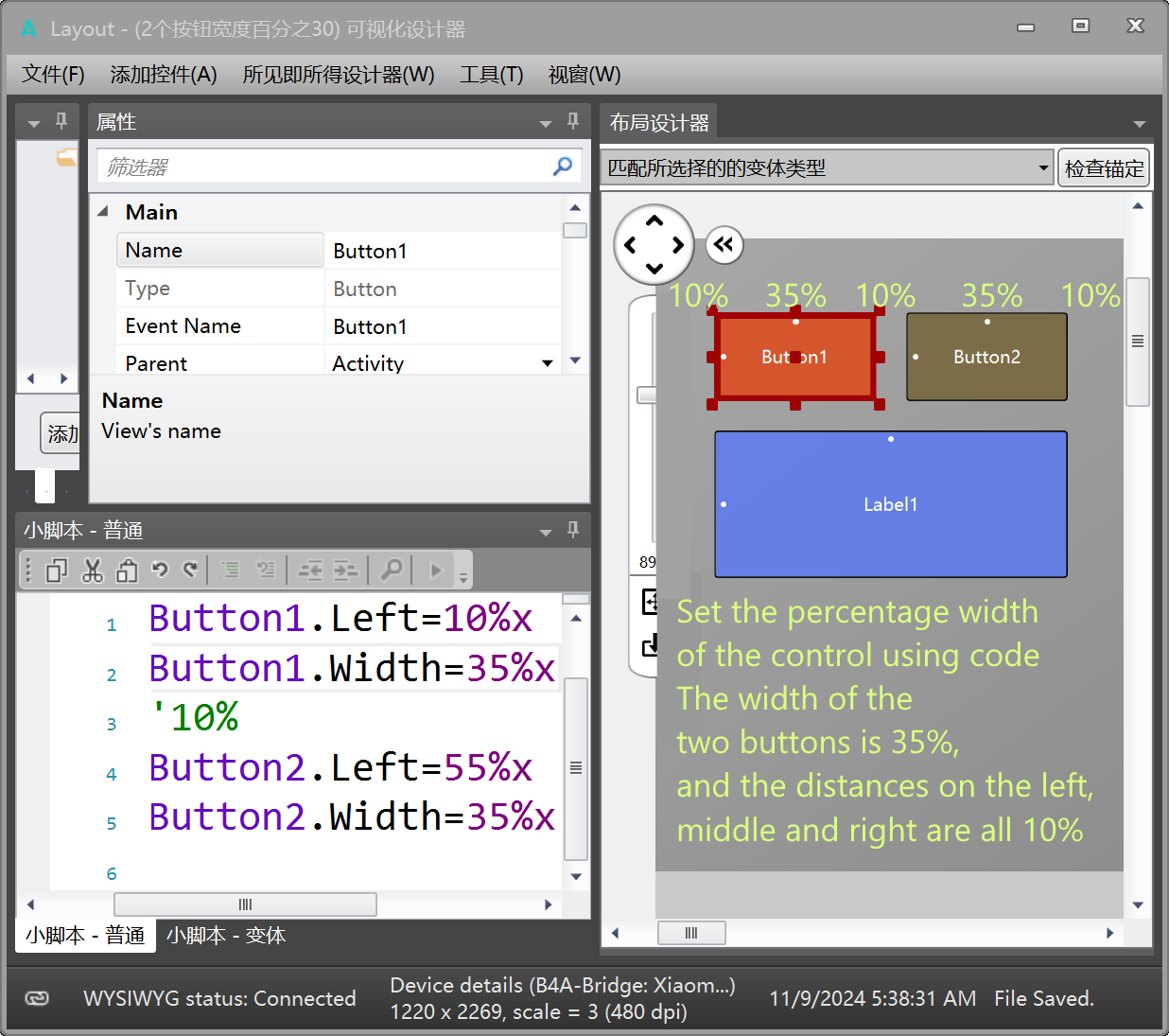This screenshot has width=1169, height=1036.
Task: Toggle pin on the 属性 panel
Action: [x=573, y=121]
